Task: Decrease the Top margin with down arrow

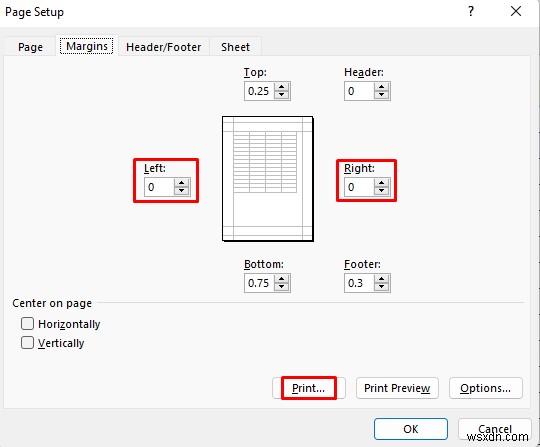Action: 282,95
